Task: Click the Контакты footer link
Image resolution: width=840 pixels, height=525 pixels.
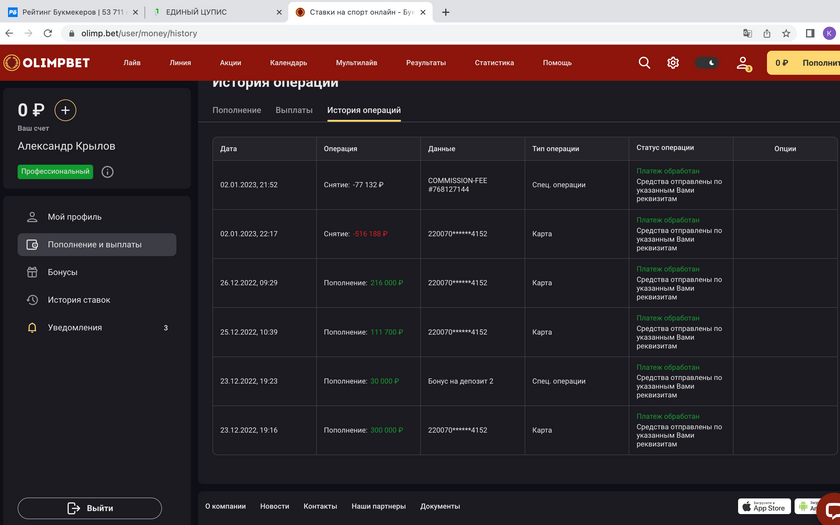Action: coord(320,506)
